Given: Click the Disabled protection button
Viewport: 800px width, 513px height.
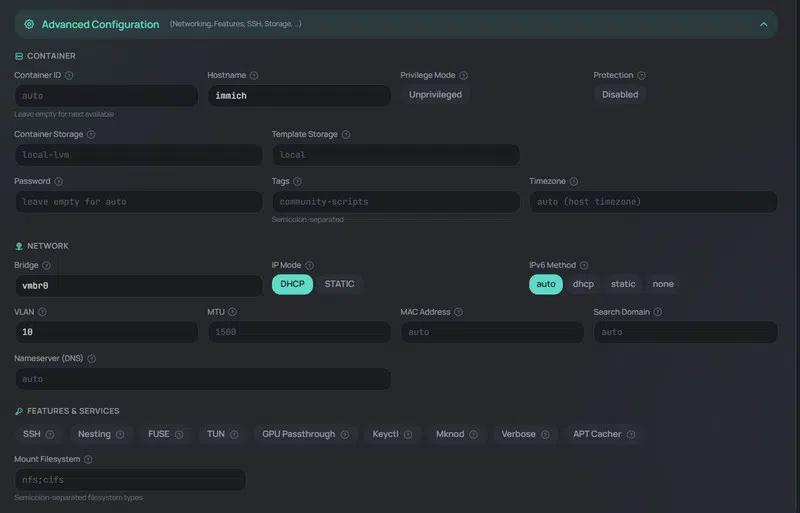Looking at the screenshot, I should [x=620, y=95].
